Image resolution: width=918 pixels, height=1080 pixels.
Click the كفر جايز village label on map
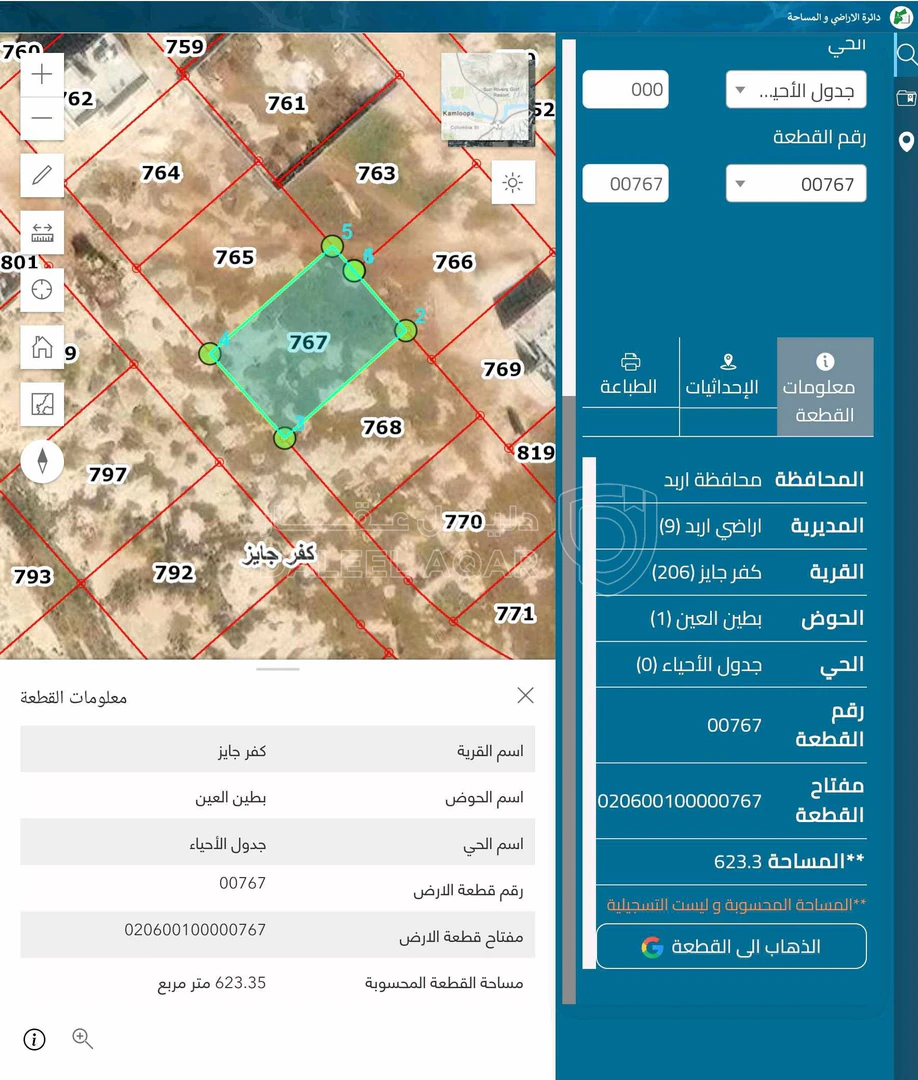[x=278, y=554]
